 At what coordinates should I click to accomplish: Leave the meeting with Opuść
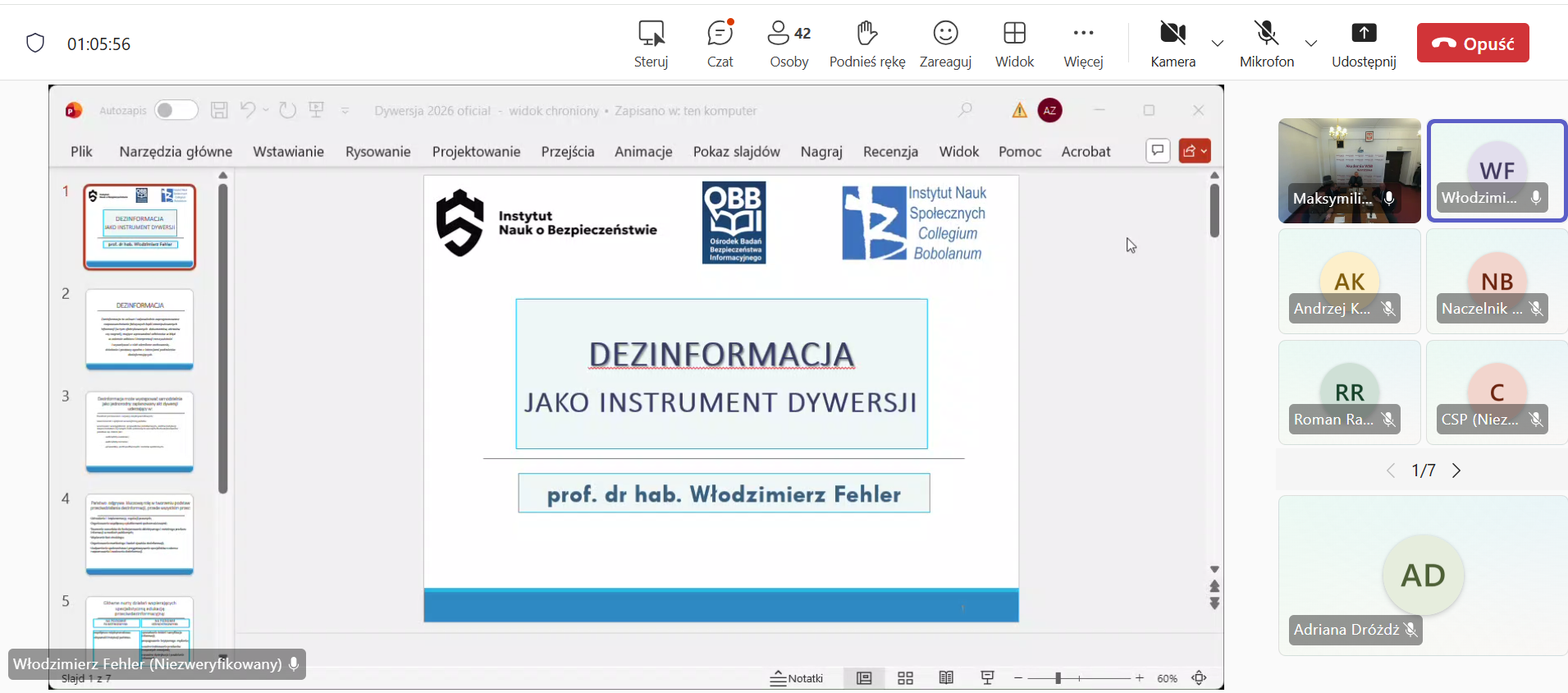[x=1472, y=44]
